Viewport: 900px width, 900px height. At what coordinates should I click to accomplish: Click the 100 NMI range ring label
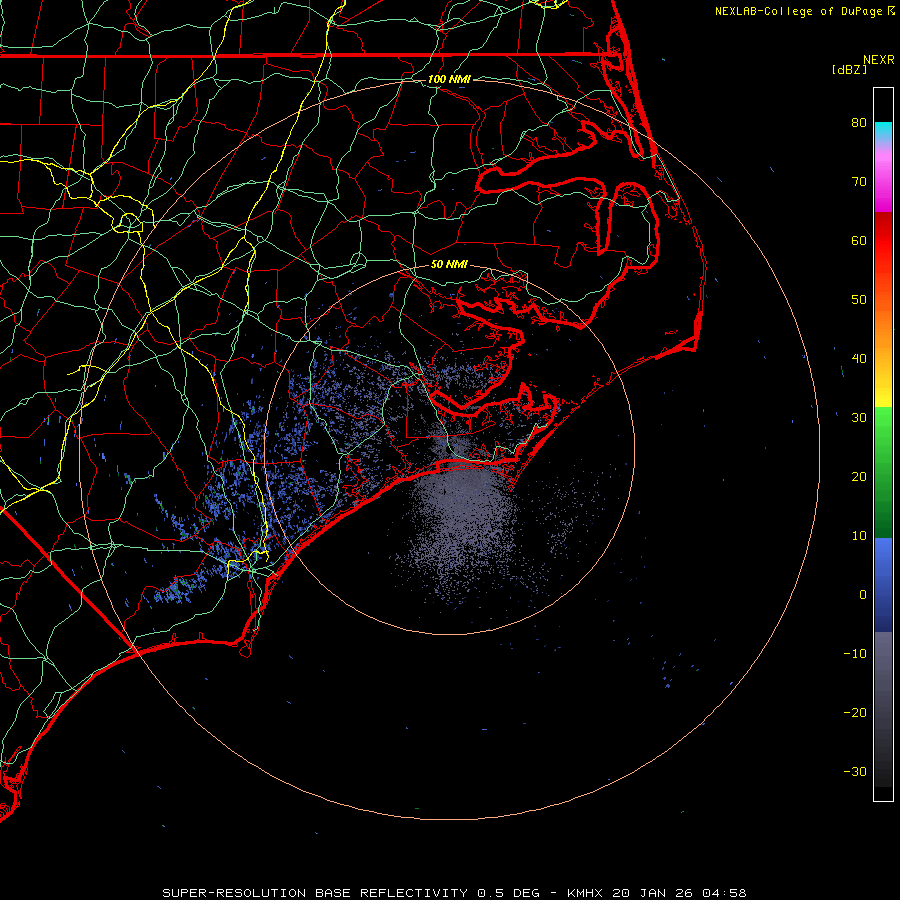(449, 79)
